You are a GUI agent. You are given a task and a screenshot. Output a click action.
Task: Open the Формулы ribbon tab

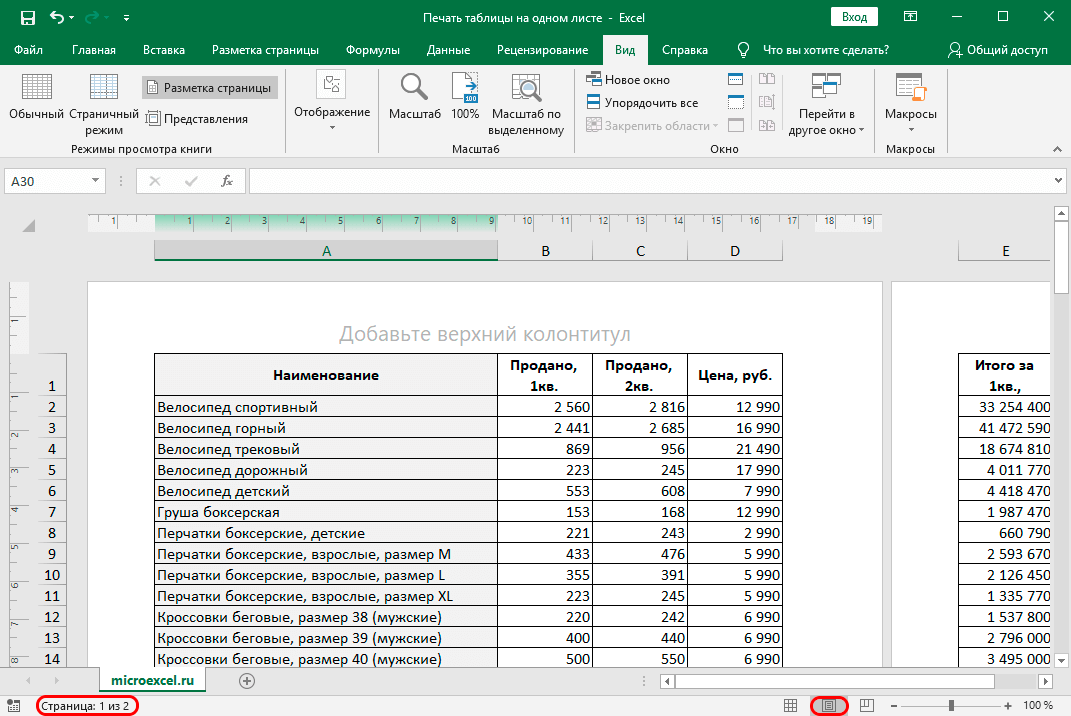(372, 50)
